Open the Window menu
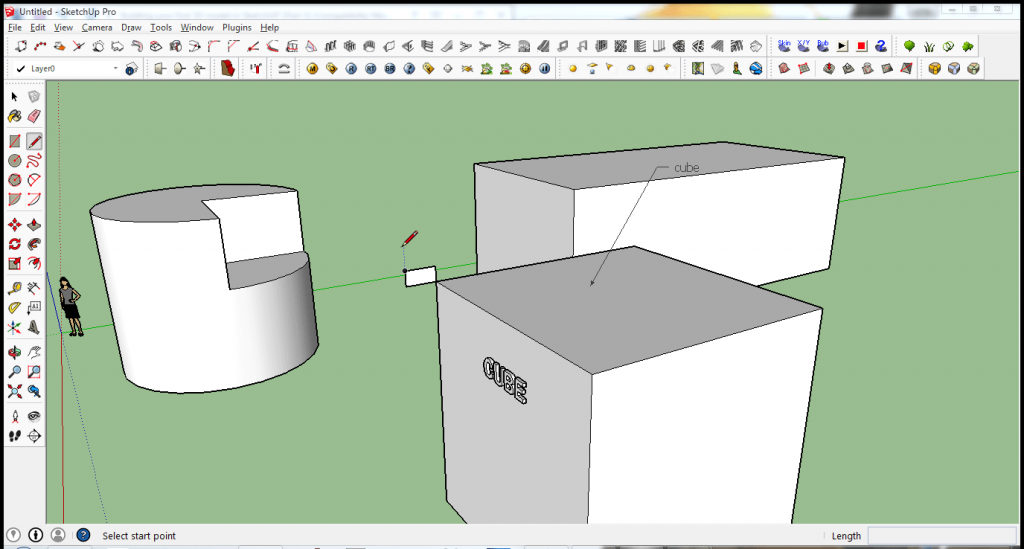The width and height of the screenshot is (1024, 549). pos(197,27)
